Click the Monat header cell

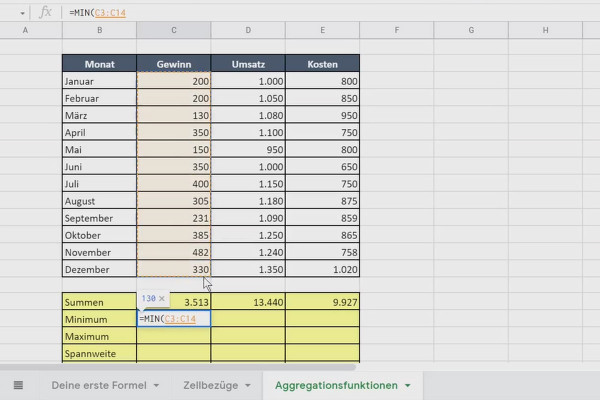pyautogui.click(x=99, y=64)
